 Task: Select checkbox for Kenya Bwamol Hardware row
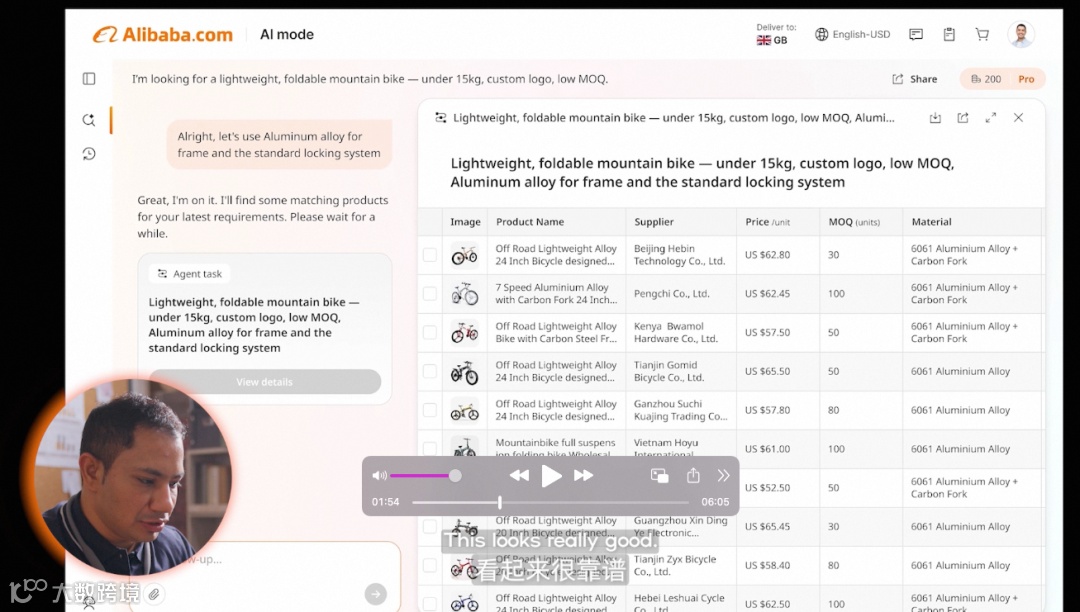coord(430,333)
